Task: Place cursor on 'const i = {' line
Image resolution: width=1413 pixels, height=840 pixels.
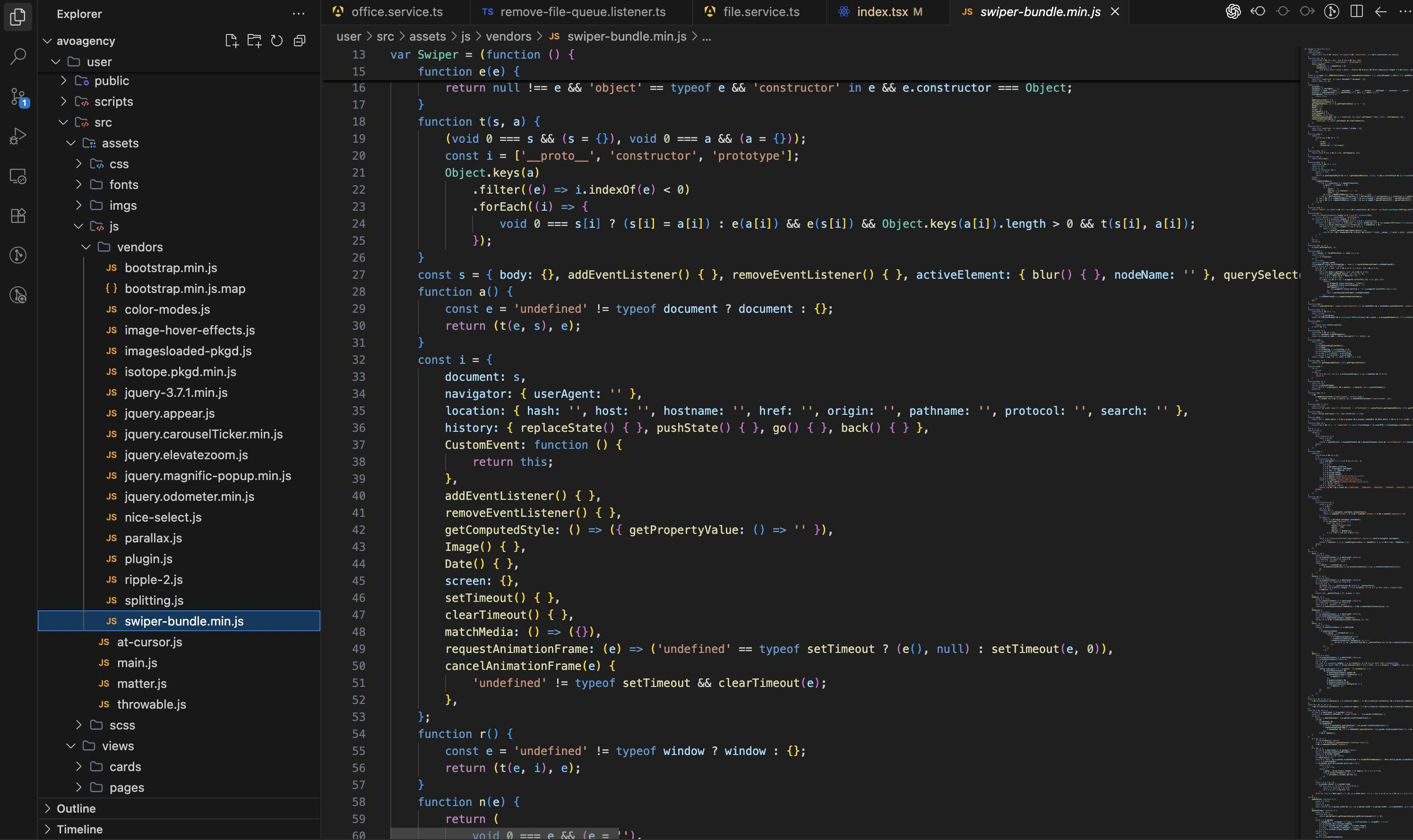Action: click(455, 360)
